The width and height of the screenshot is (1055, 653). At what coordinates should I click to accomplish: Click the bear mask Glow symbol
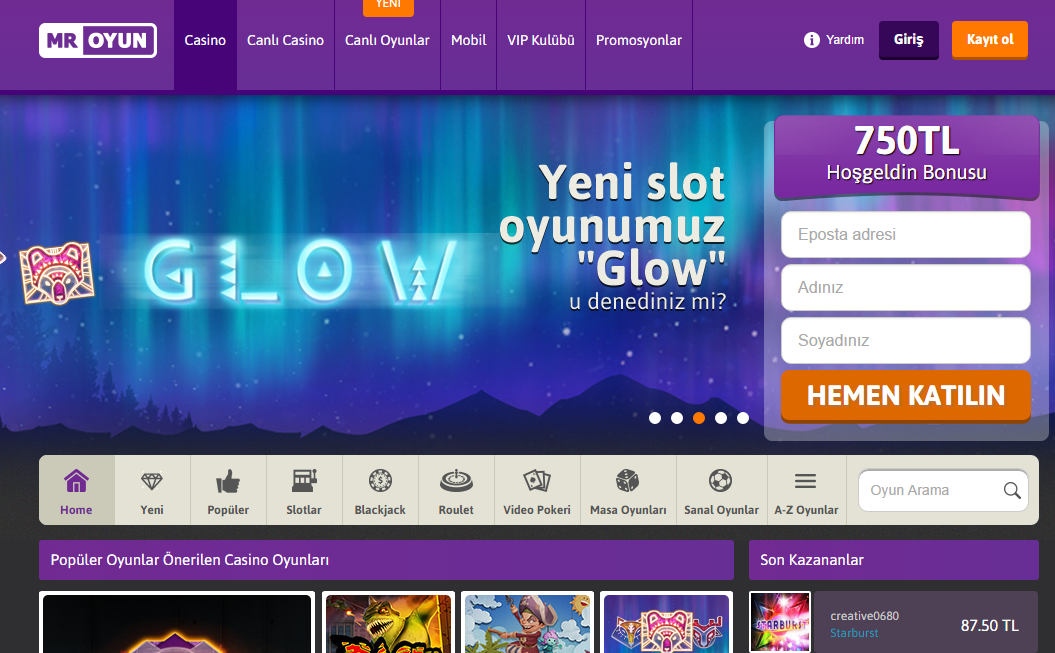(57, 272)
